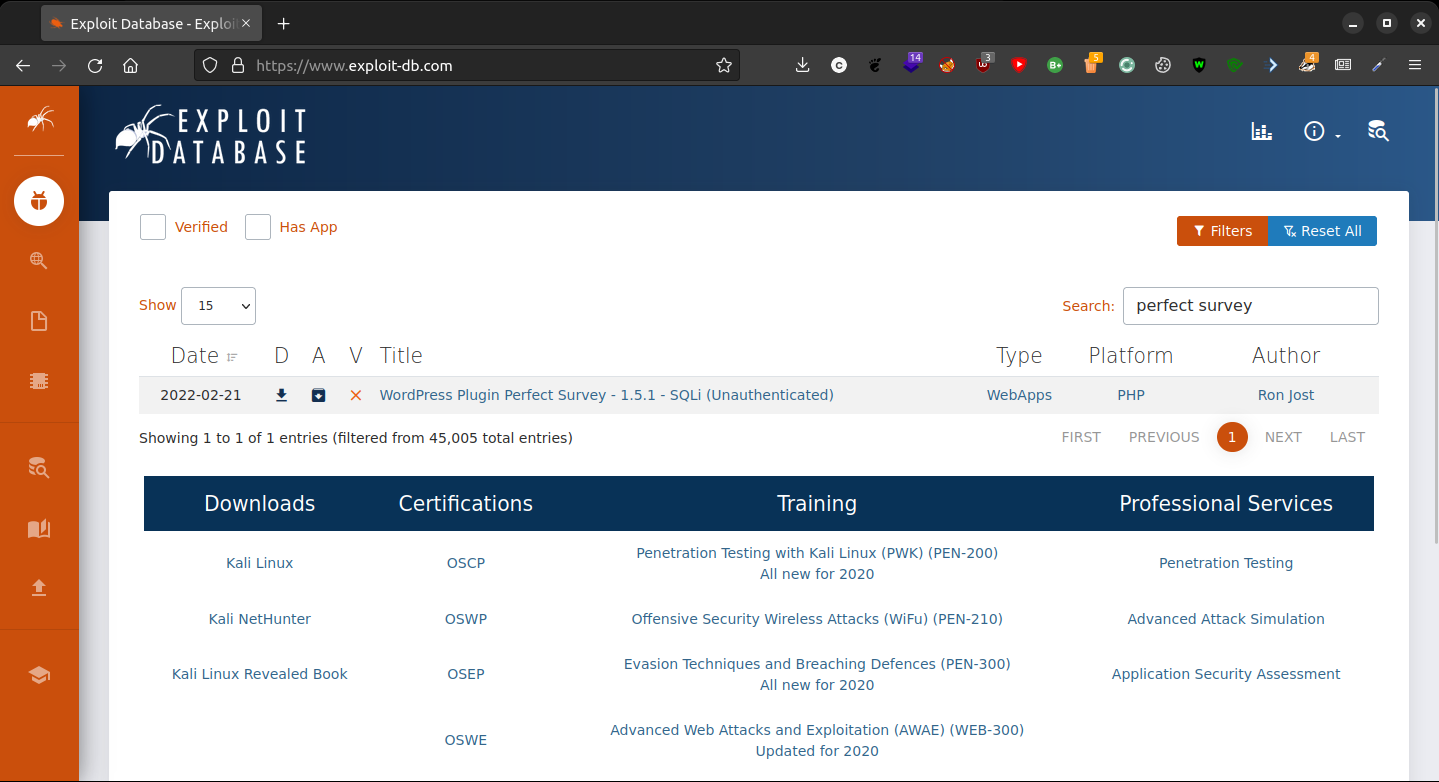Open Firefox downloads panel
Image resolution: width=1439 pixels, height=782 pixels.
(802, 65)
